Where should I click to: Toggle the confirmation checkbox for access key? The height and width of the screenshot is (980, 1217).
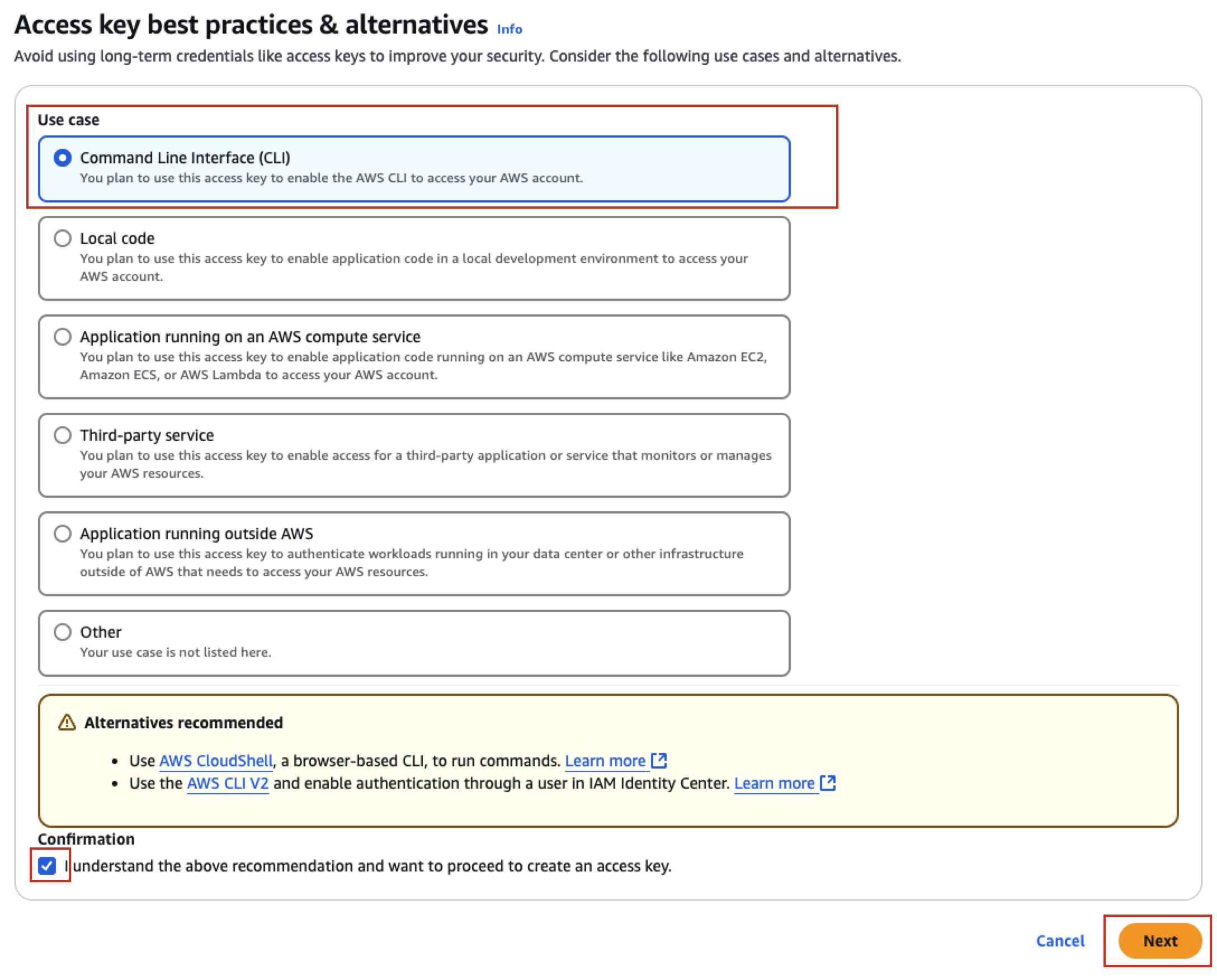click(x=48, y=865)
